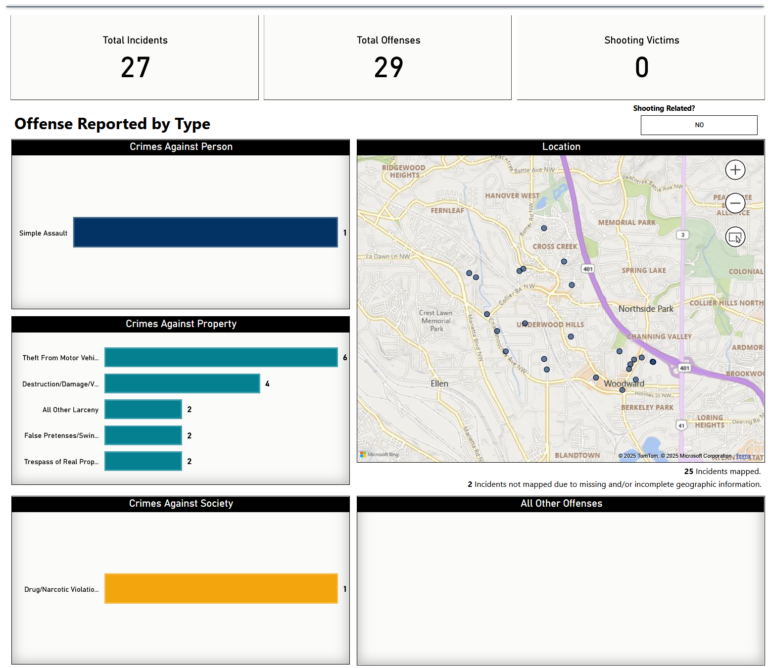Viewport: 768px width, 668px height.
Task: Click the Total Offenses card
Action: point(388,57)
